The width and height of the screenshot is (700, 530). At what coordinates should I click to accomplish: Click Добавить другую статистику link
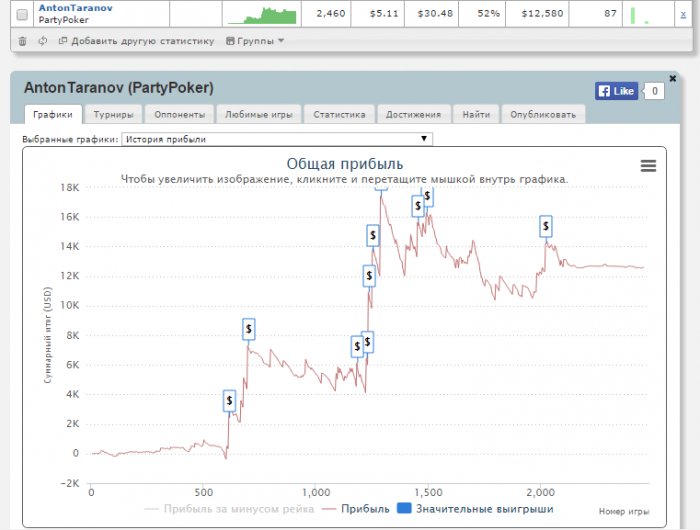(137, 41)
